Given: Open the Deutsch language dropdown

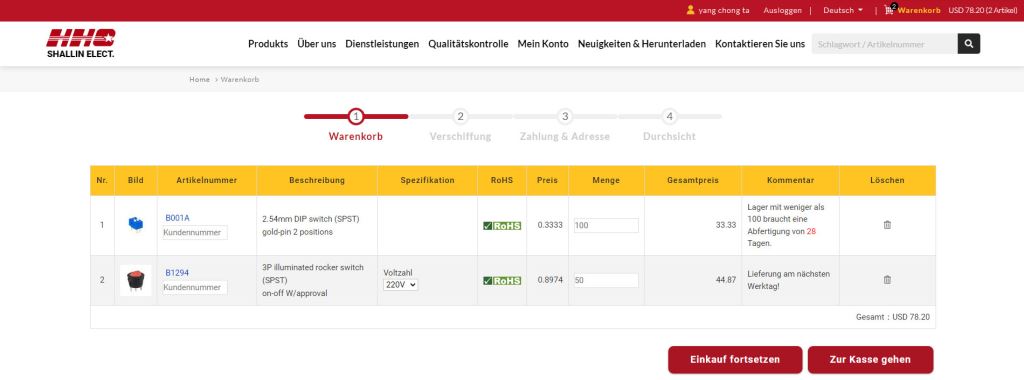Looking at the screenshot, I should 842,10.
